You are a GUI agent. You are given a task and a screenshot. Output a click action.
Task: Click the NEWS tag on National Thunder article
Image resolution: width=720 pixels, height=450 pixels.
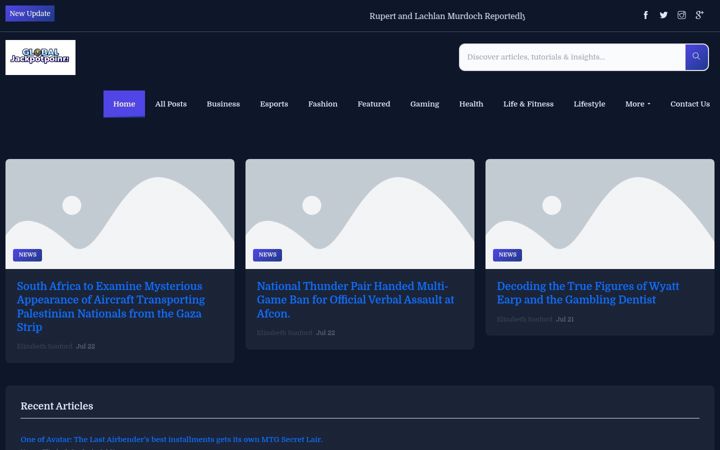pyautogui.click(x=267, y=255)
